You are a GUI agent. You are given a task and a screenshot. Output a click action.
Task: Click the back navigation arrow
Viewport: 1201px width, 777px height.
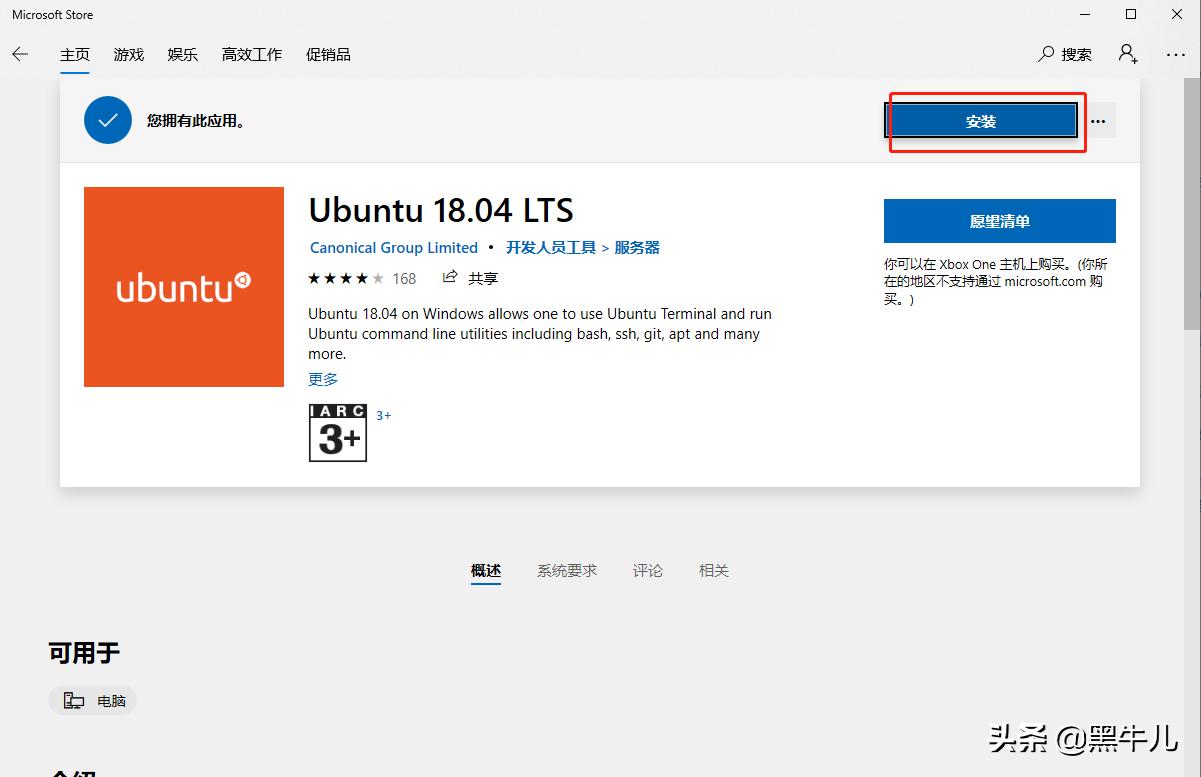coord(20,55)
